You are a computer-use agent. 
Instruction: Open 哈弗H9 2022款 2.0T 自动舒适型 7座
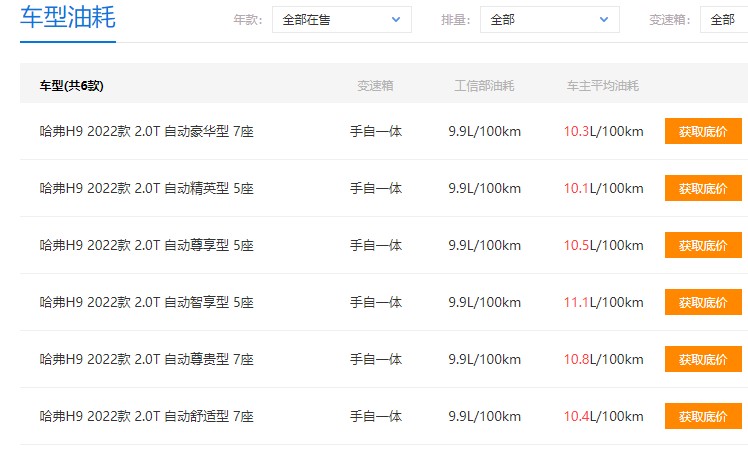(146, 416)
